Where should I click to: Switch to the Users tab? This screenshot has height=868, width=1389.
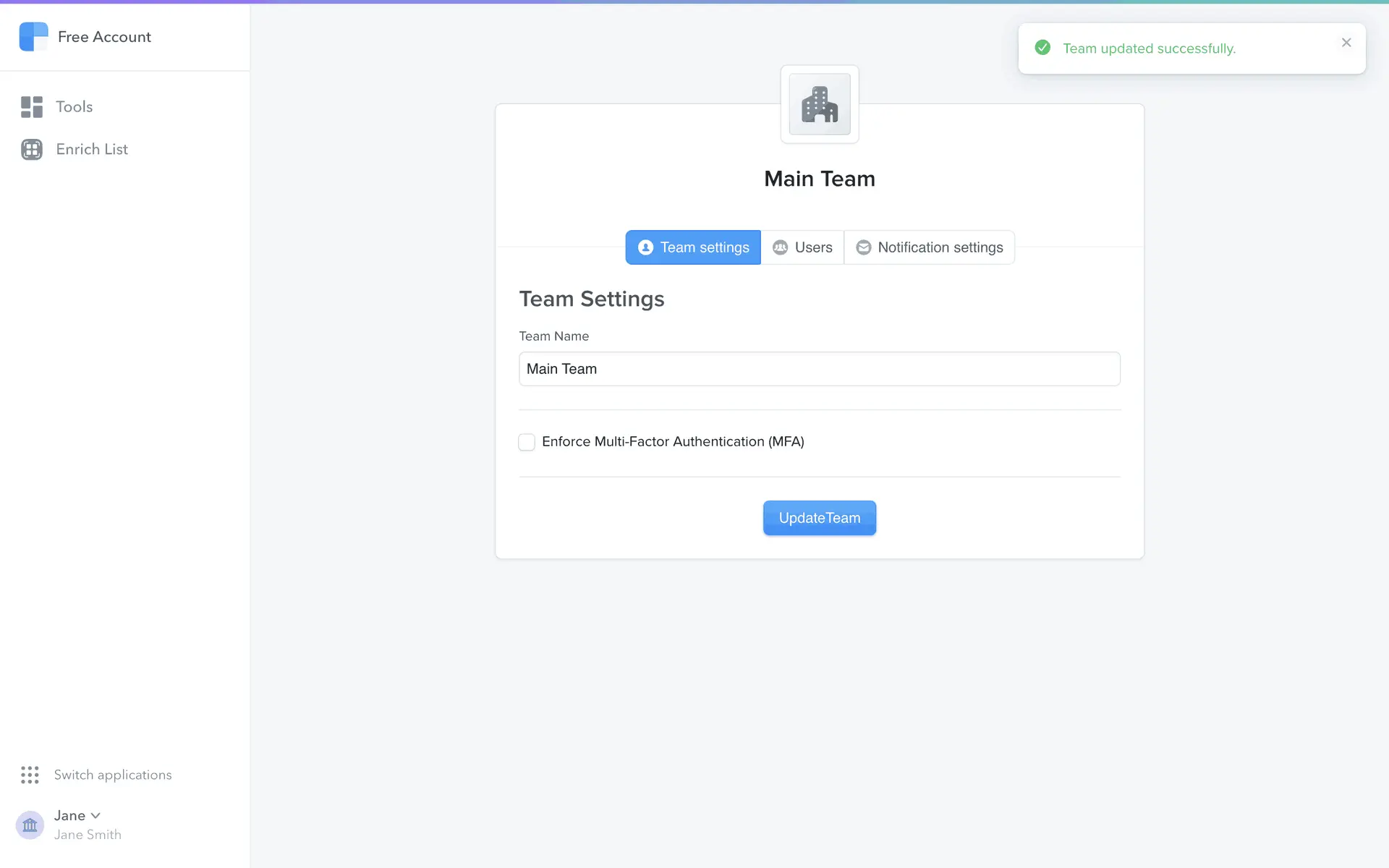click(803, 247)
